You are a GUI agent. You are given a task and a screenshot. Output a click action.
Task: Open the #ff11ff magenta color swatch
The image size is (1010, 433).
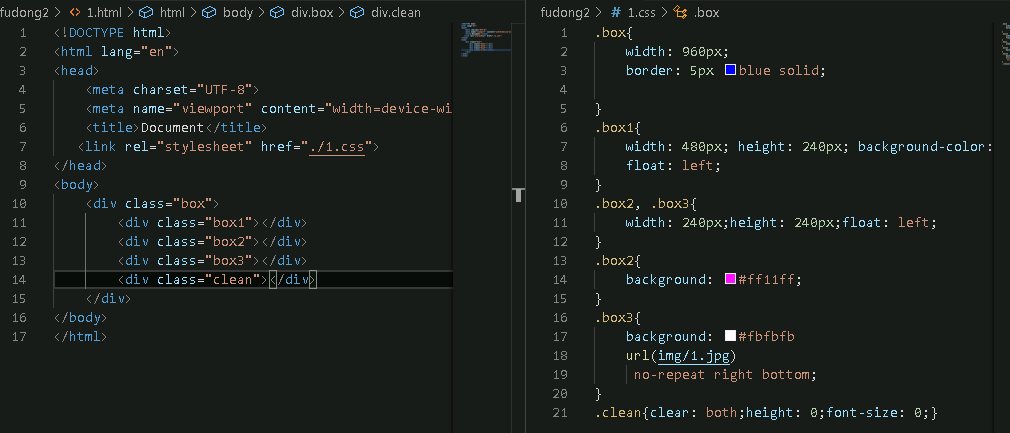730,279
